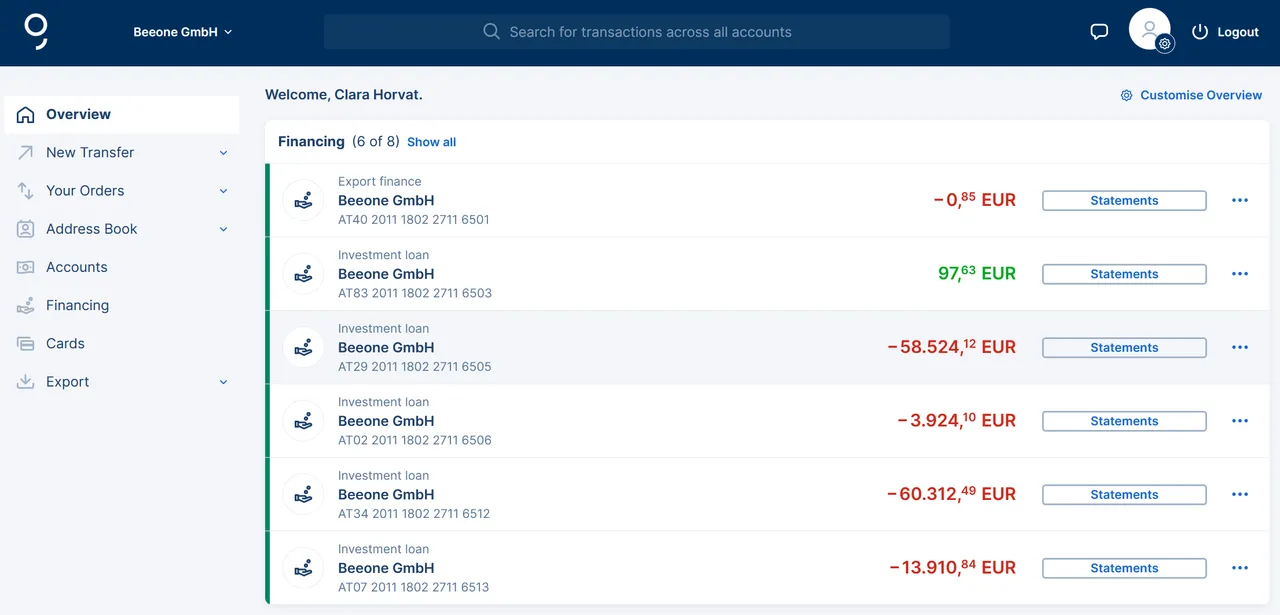The width and height of the screenshot is (1280, 615).
Task: Click the Export download icon
Action: click(x=26, y=382)
